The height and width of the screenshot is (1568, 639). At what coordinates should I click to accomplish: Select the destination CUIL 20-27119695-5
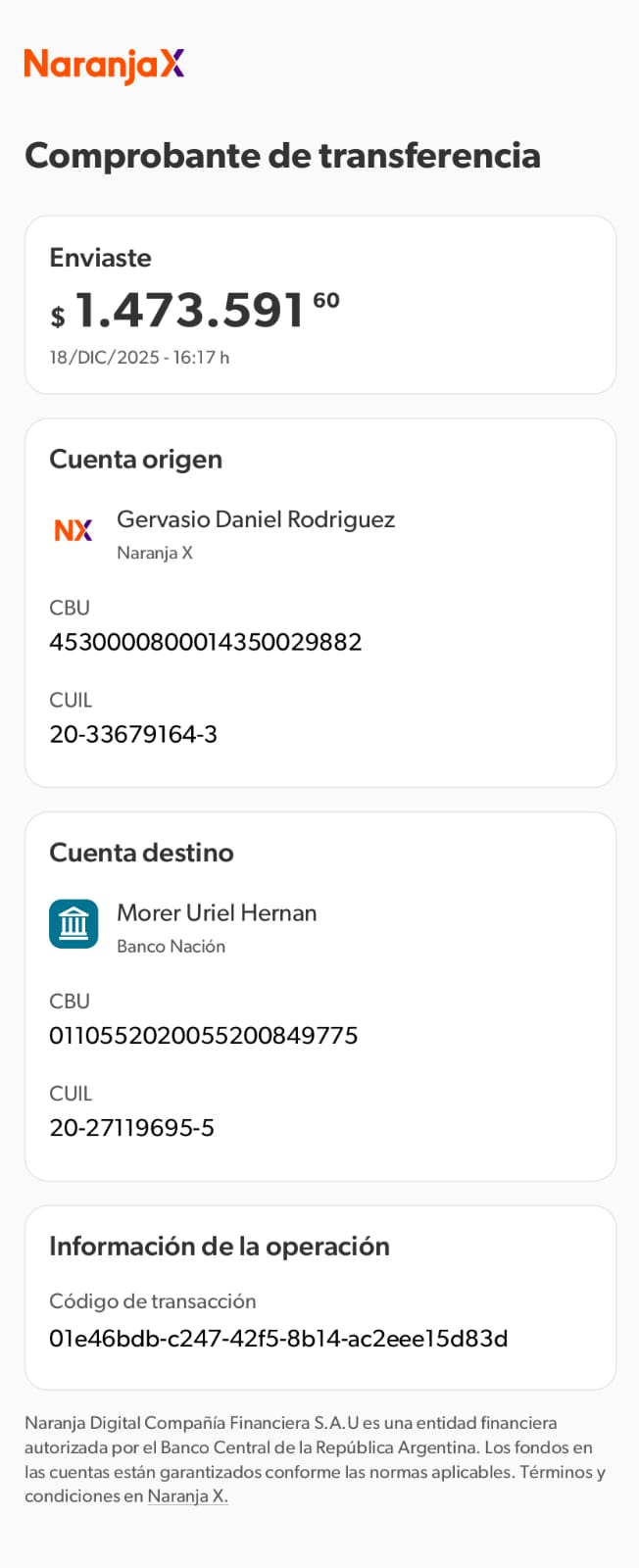pos(131,1128)
